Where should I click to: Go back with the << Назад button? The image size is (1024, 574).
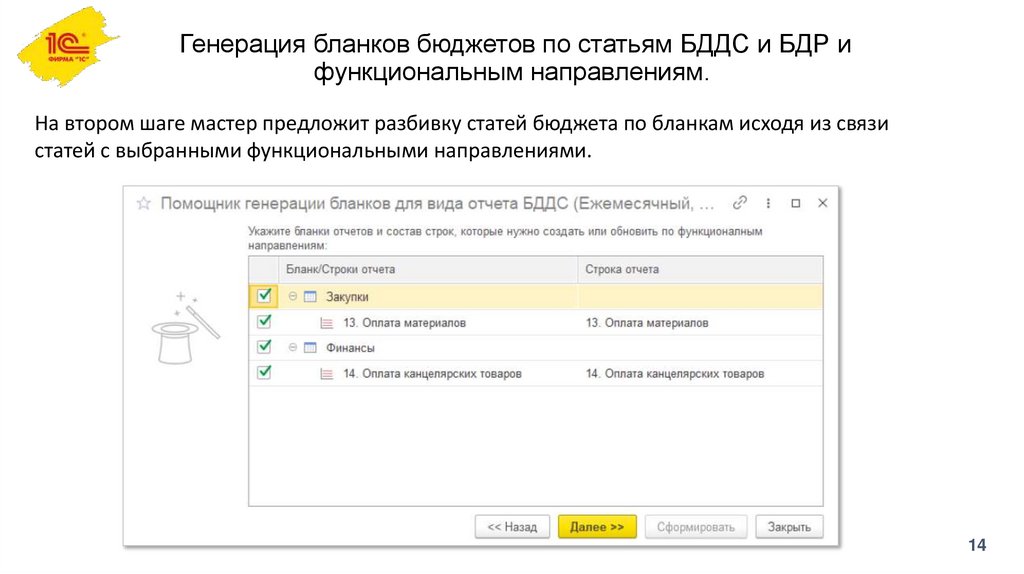coord(512,527)
